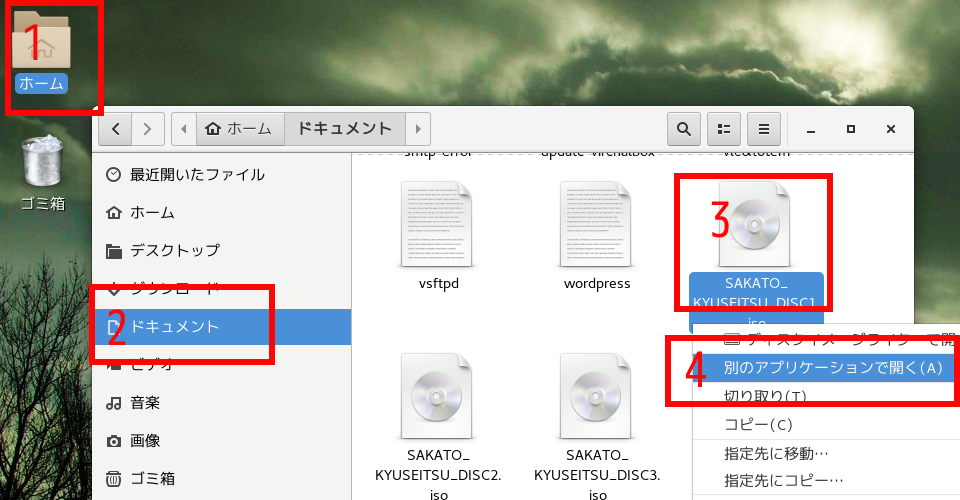Choose Open With Other Application menu entry
This screenshot has height=500, width=960.
832,368
